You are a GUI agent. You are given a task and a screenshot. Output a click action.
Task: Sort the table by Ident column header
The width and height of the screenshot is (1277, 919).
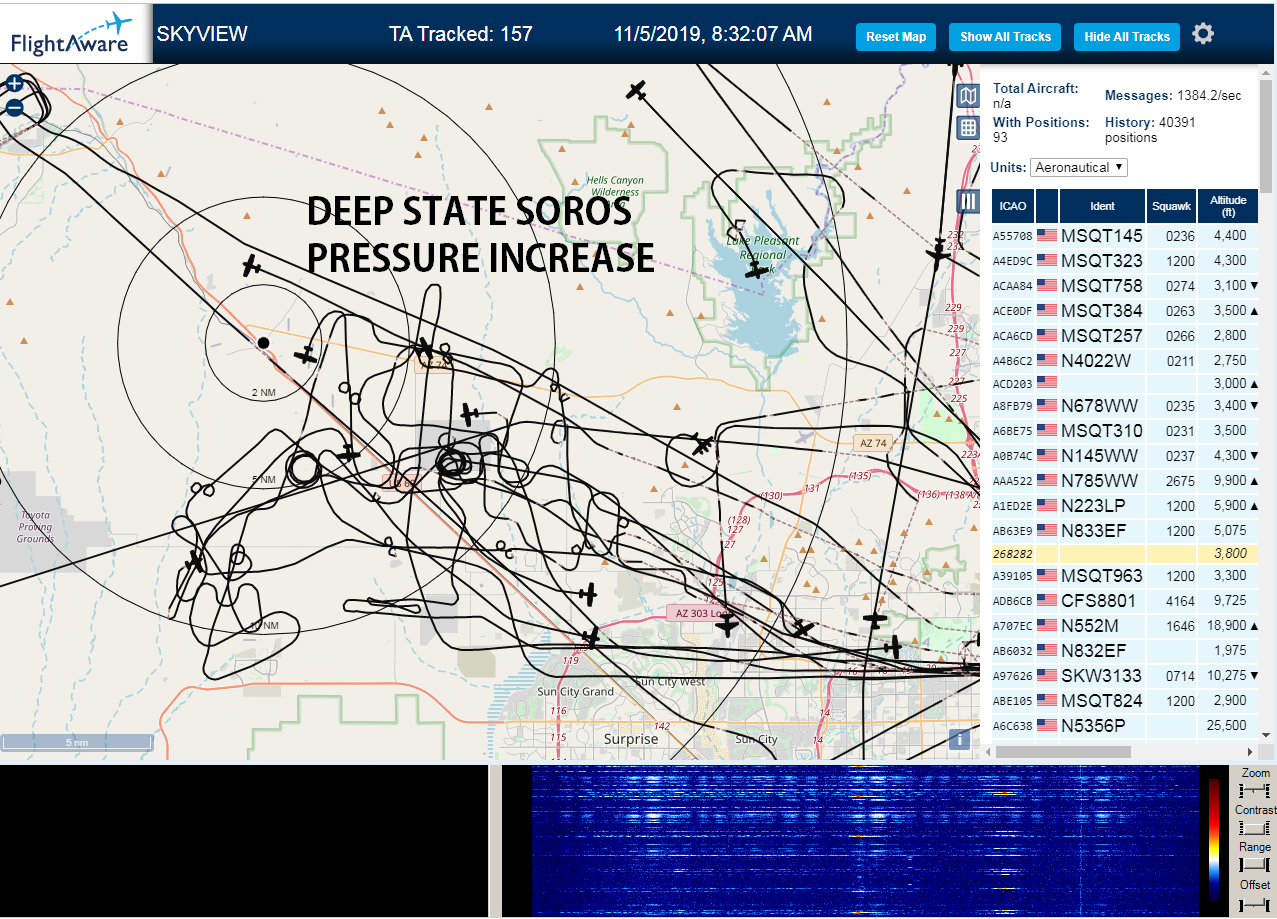click(x=1103, y=206)
